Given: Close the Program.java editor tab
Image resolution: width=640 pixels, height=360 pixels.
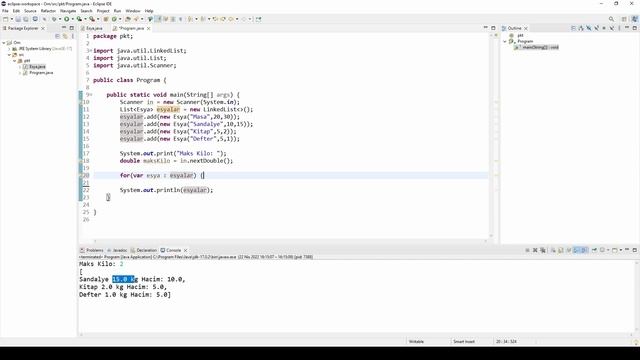Looking at the screenshot, I should coord(149,28).
